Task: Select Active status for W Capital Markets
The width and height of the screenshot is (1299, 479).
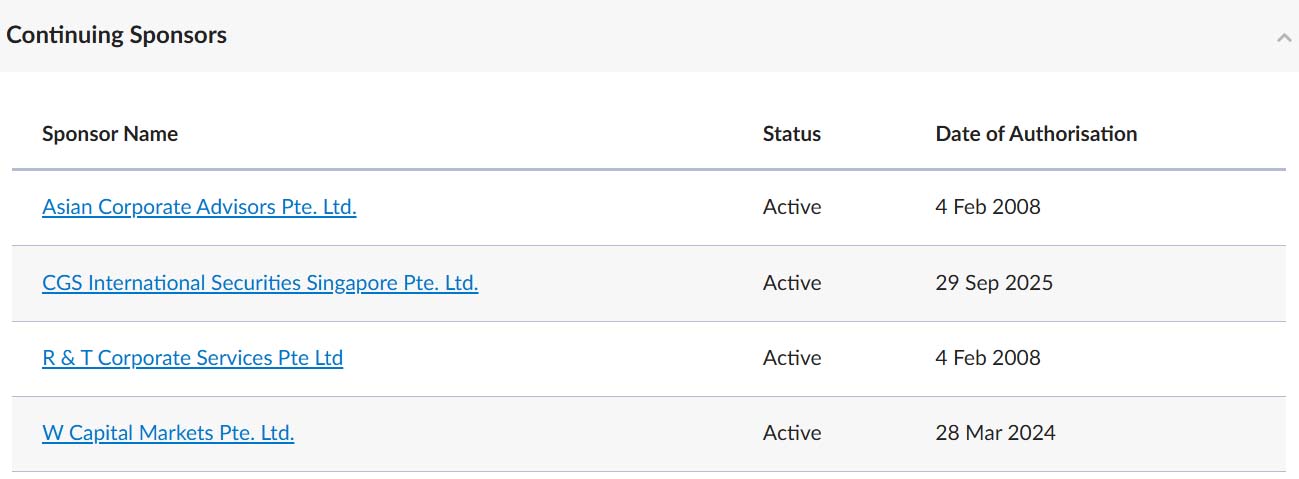Action: tap(792, 433)
